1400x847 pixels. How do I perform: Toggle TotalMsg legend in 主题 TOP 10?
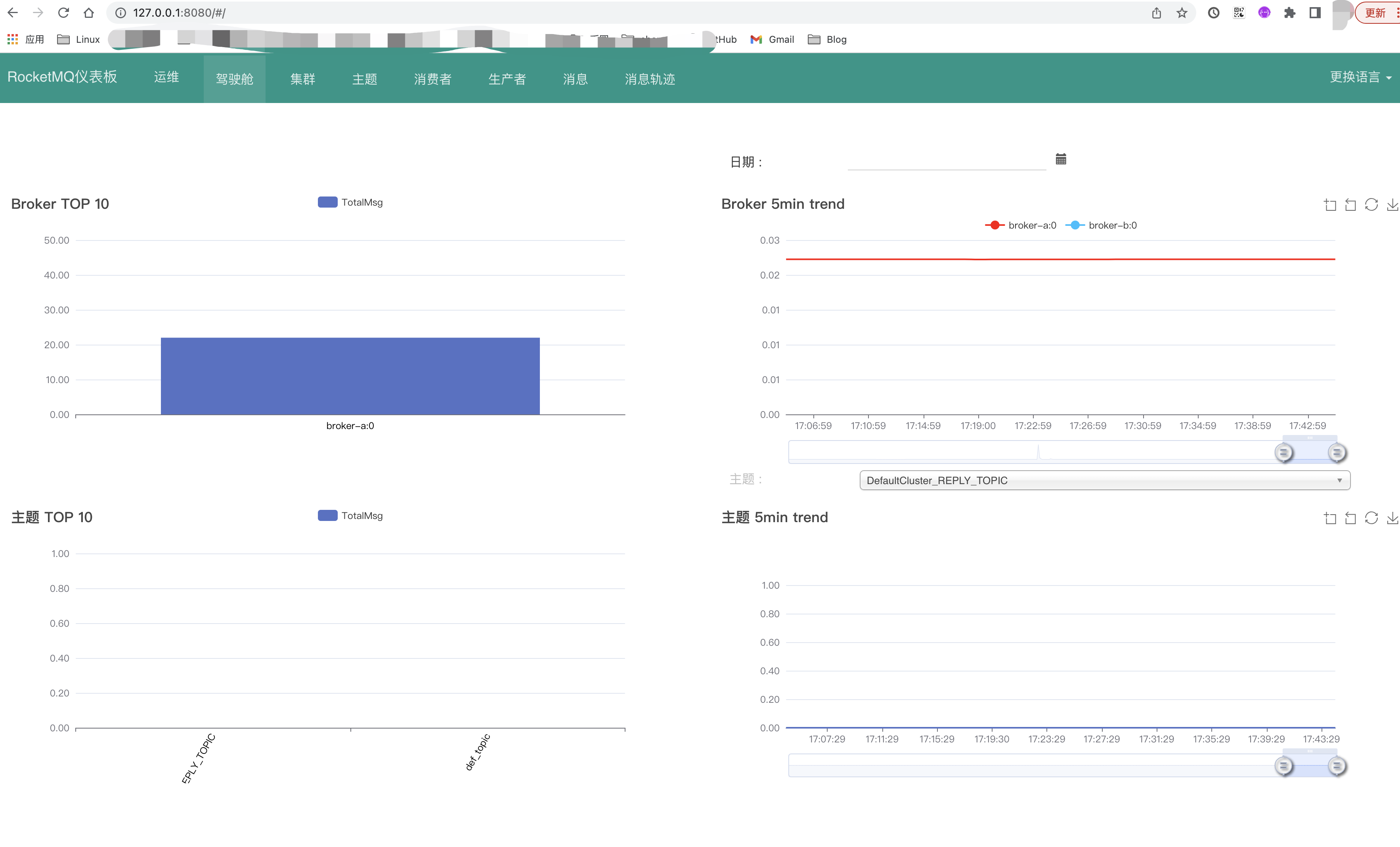coord(350,515)
